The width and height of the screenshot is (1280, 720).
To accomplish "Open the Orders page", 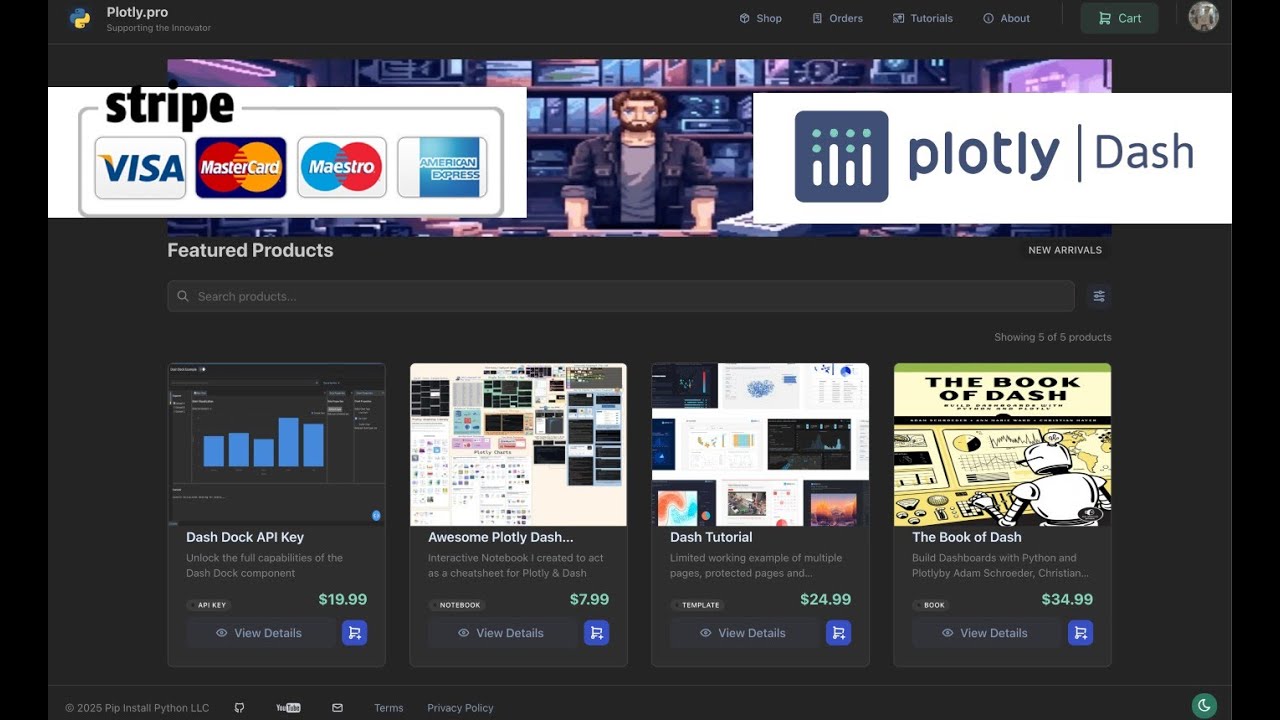I will (837, 18).
